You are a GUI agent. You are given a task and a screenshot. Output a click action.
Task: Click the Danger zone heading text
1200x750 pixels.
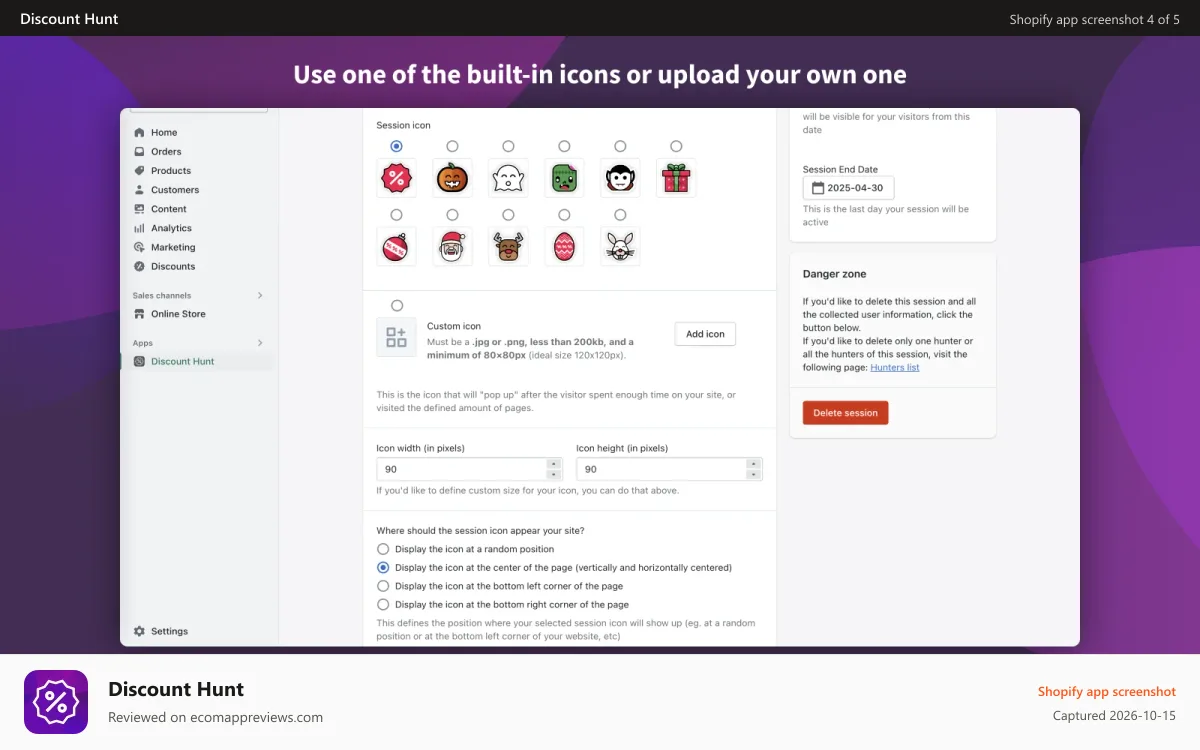[835, 274]
